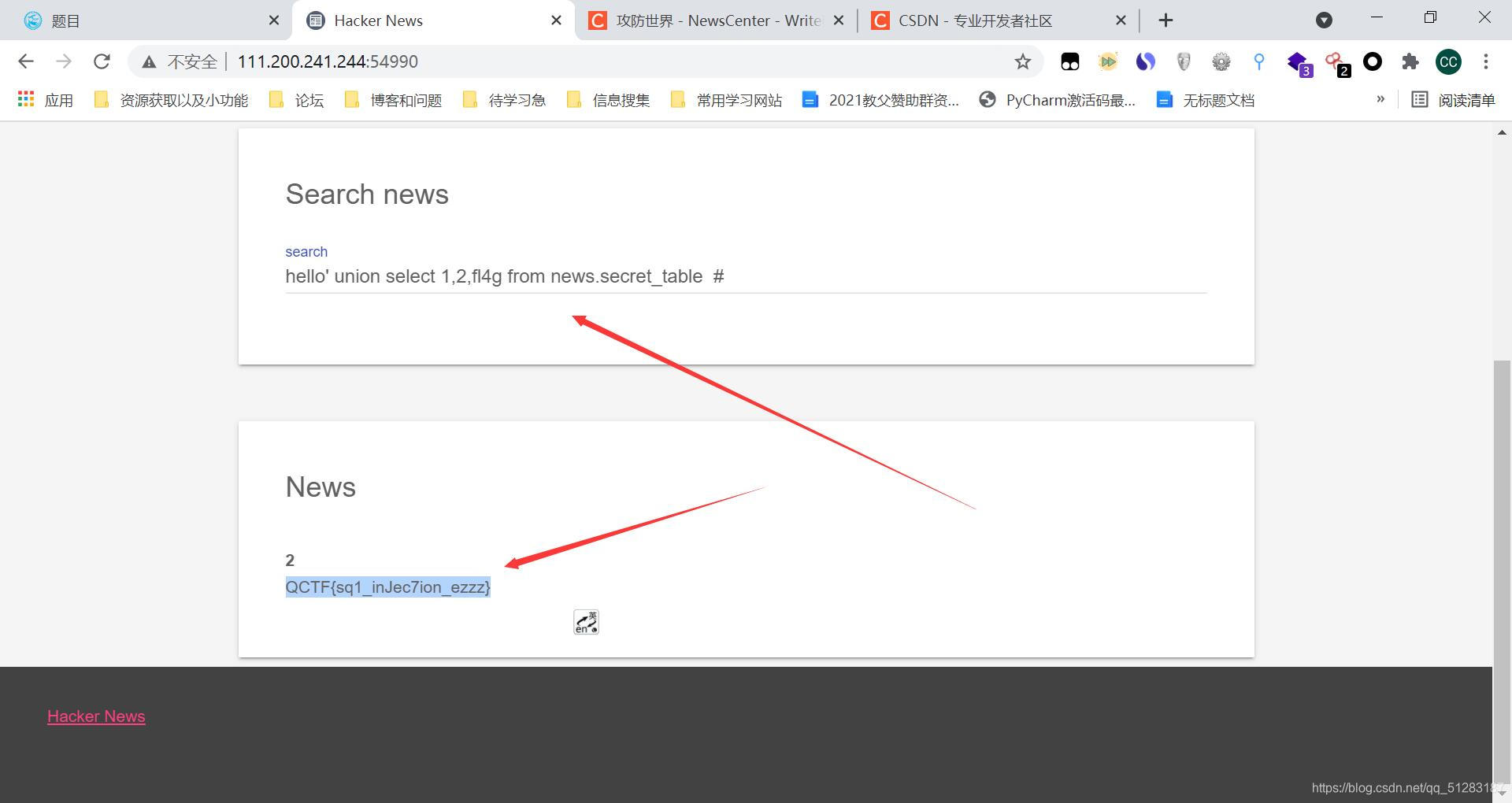The image size is (1512, 803).
Task: Open the tab search dropdown arrow
Action: (x=1324, y=20)
